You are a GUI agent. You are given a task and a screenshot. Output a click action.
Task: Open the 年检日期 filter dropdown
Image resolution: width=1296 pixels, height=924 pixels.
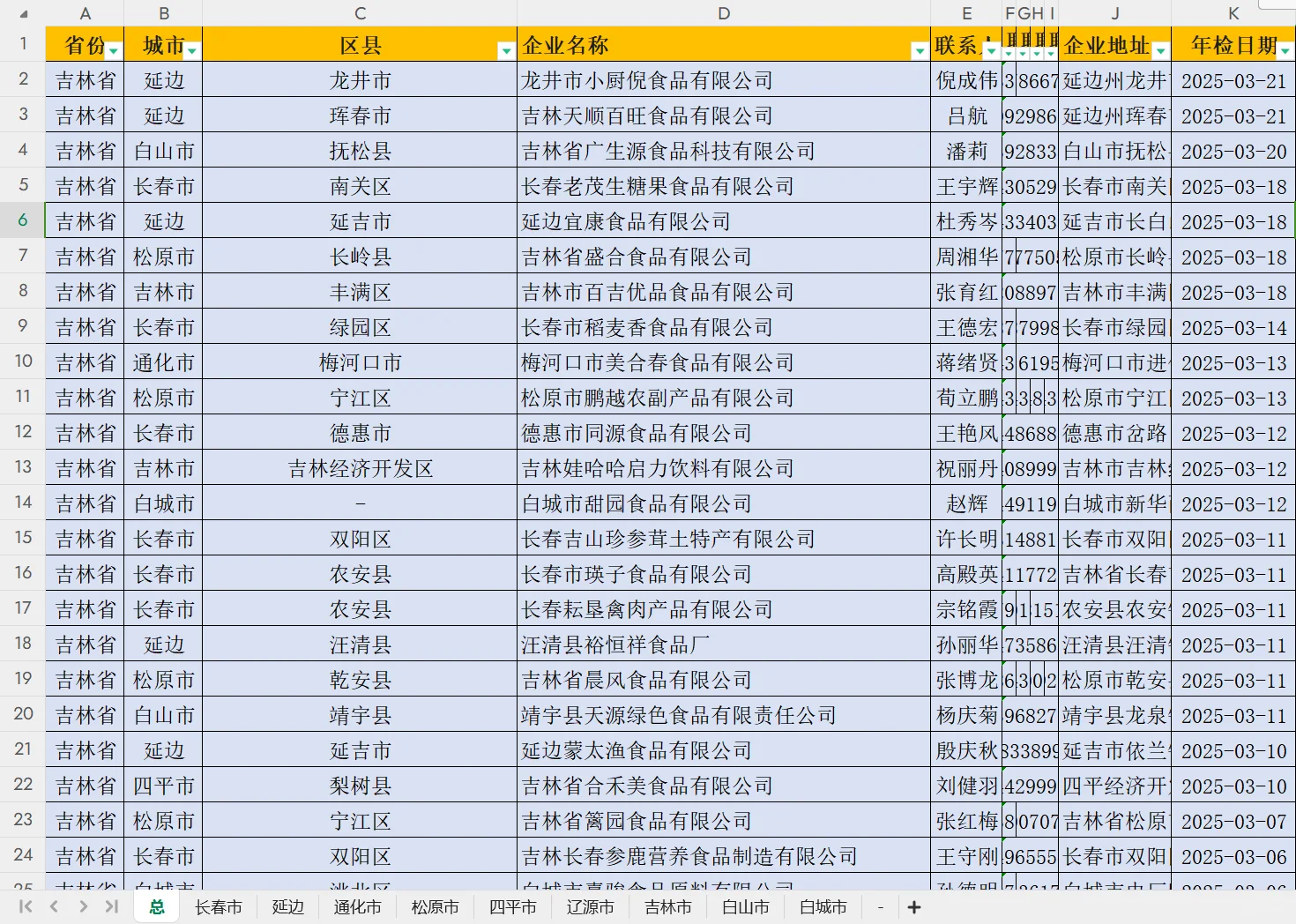click(x=1285, y=51)
